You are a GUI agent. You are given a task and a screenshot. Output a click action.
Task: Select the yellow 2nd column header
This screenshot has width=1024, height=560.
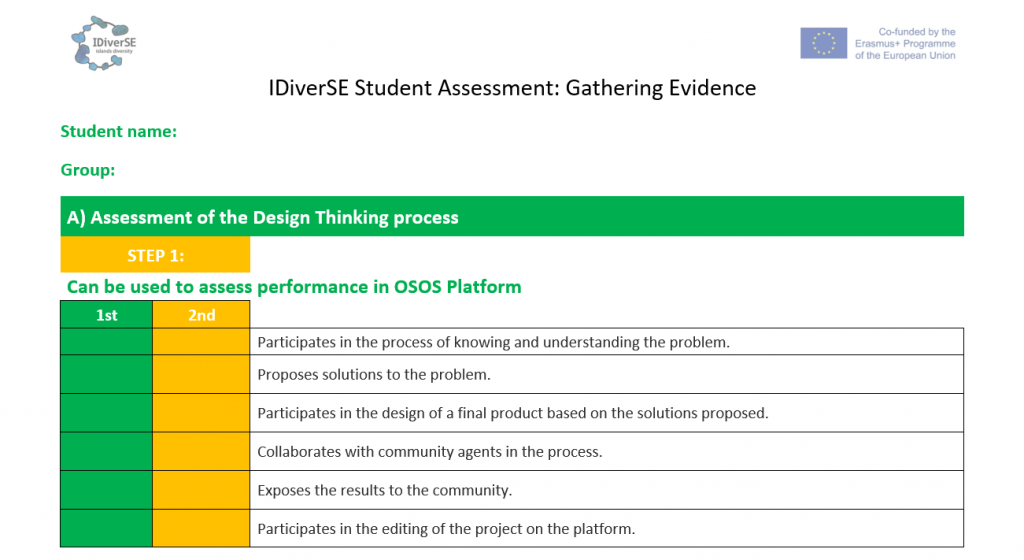pyautogui.click(x=201, y=315)
